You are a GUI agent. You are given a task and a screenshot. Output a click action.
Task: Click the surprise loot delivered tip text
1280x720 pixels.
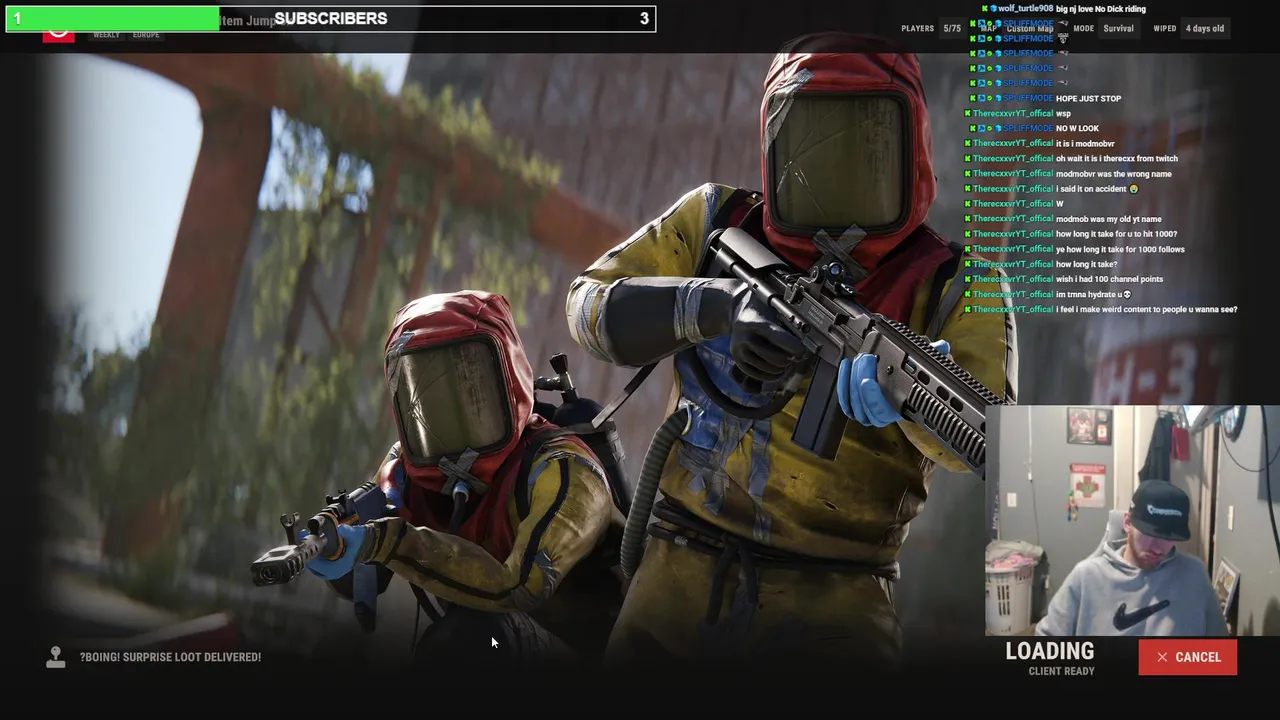click(170, 657)
